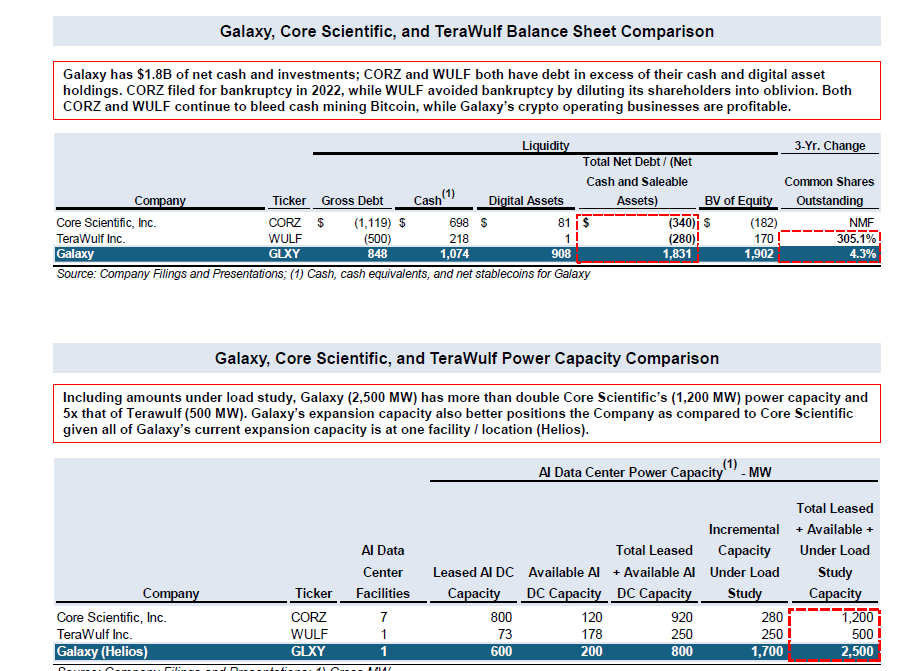Click the '3-Yr. Change' header

[829, 146]
